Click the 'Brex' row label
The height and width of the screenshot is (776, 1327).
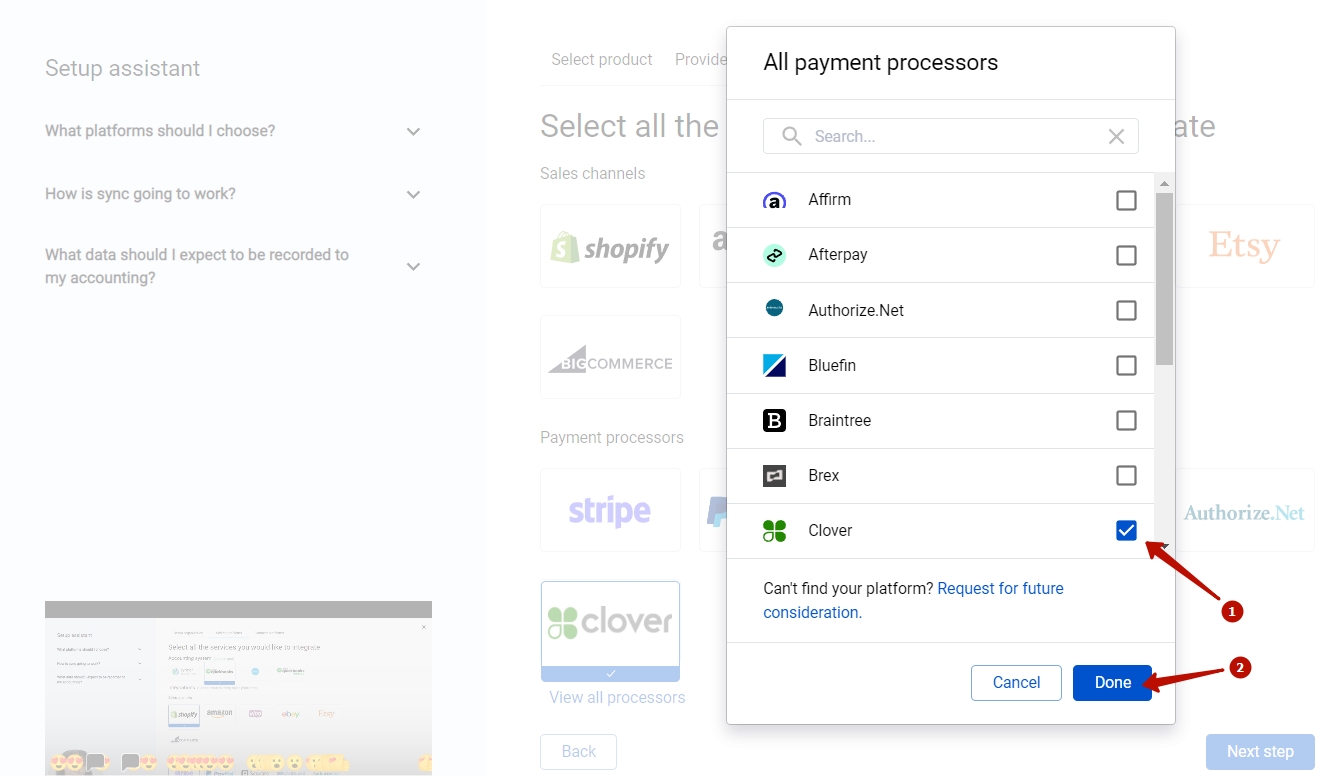click(x=824, y=475)
